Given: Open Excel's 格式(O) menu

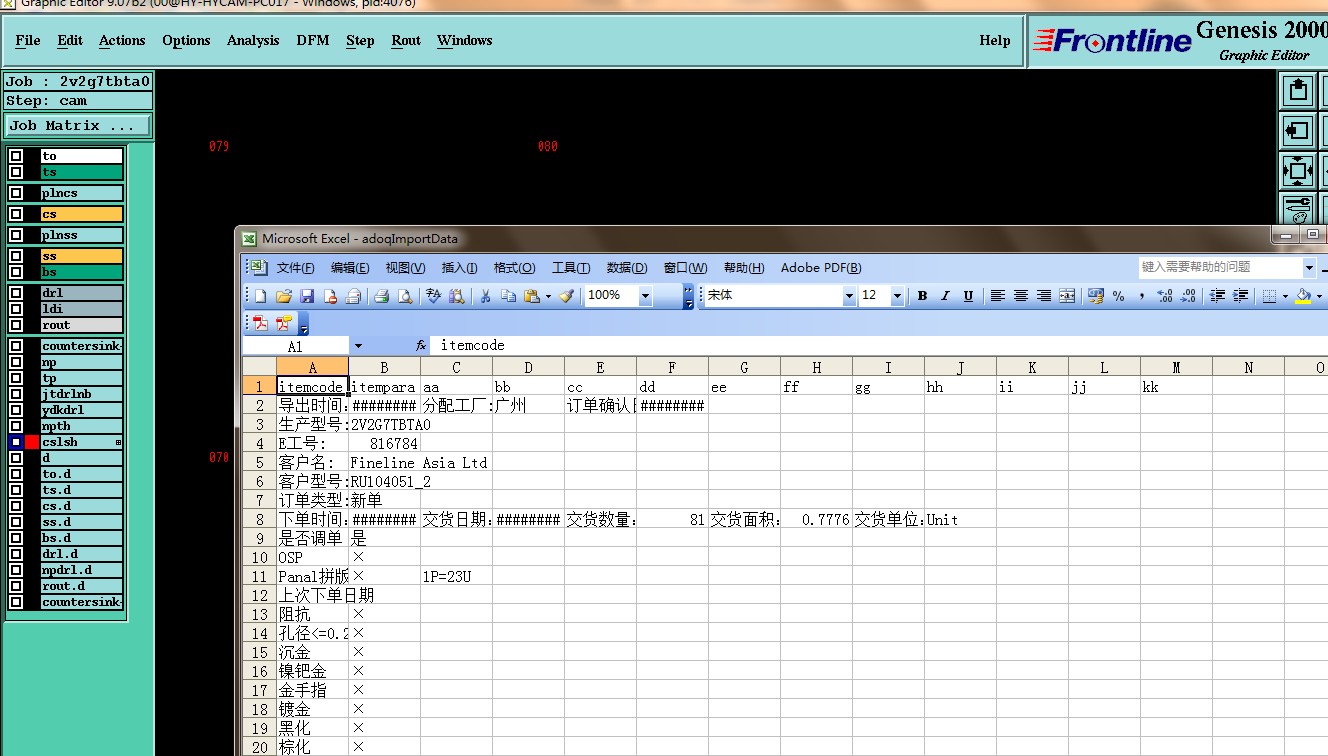Looking at the screenshot, I should click(x=515, y=268).
